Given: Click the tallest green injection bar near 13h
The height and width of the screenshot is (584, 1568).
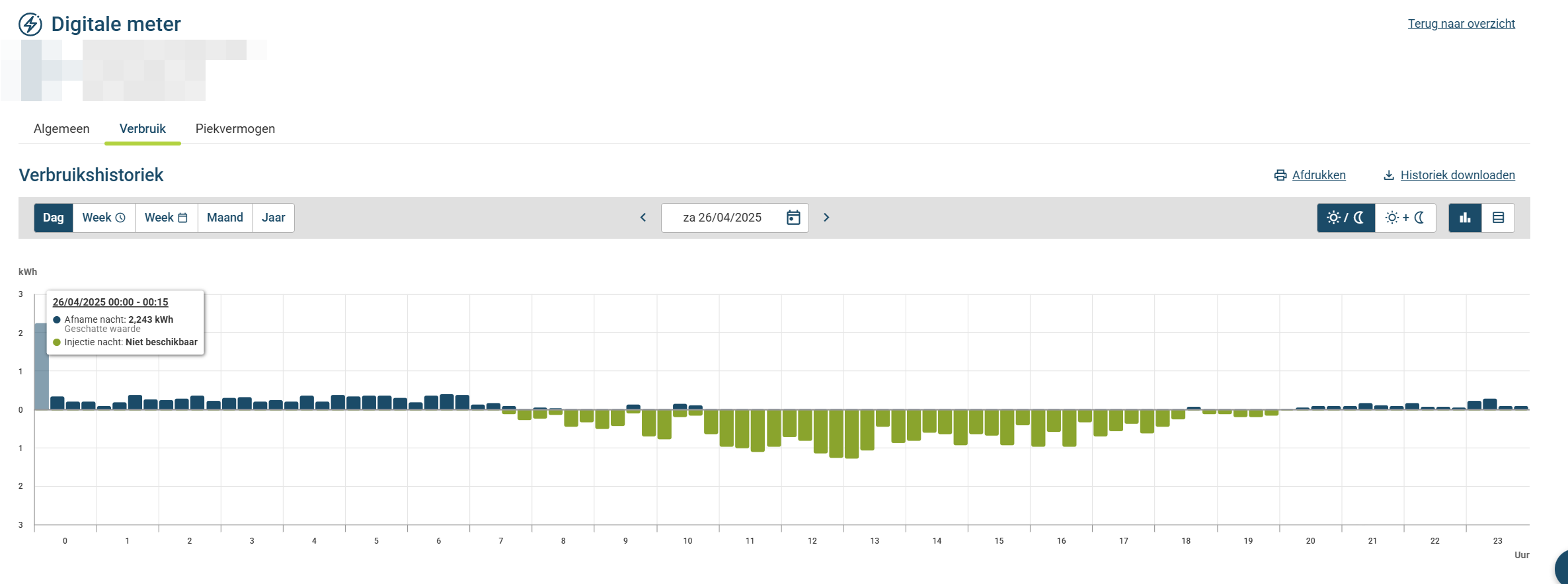Looking at the screenshot, I should [x=851, y=434].
